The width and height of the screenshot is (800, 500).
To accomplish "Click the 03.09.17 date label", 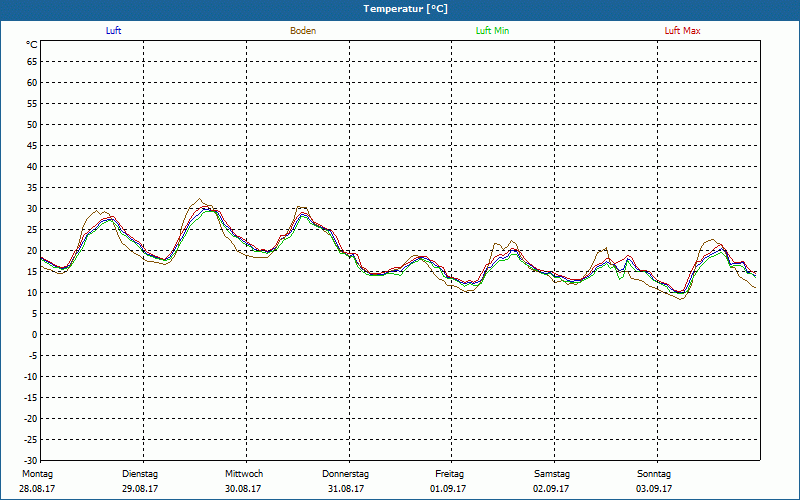I will tap(654, 489).
